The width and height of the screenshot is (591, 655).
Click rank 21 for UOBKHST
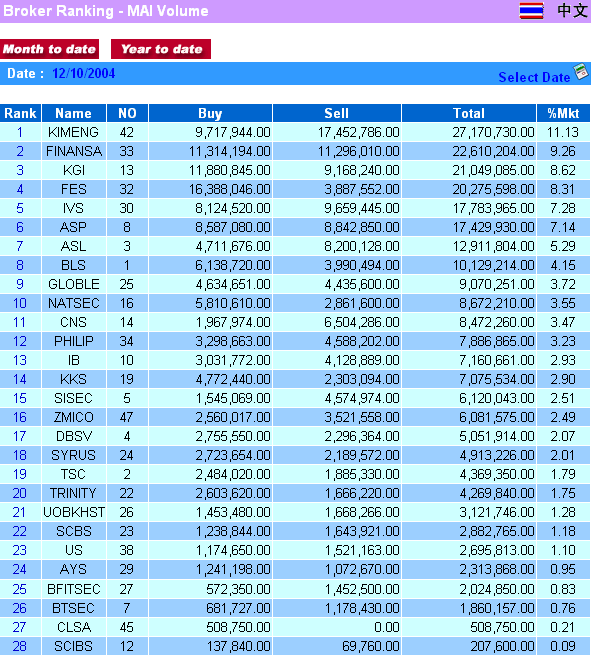19,512
